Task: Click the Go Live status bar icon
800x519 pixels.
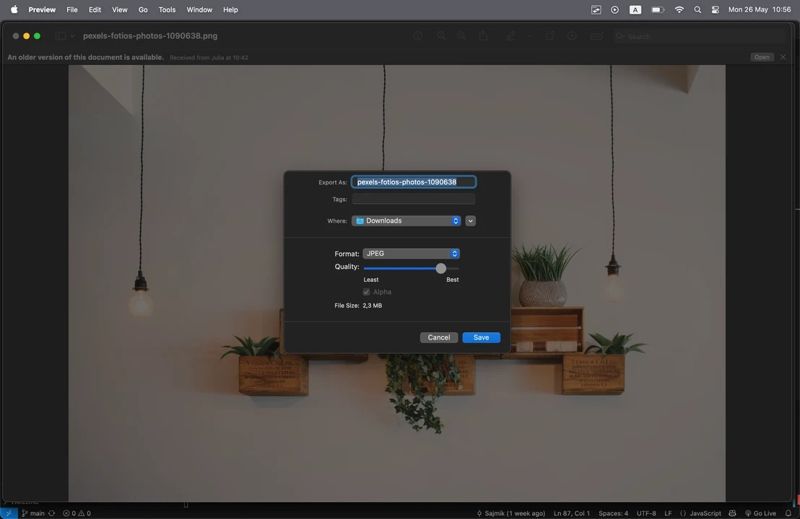Action: point(760,513)
